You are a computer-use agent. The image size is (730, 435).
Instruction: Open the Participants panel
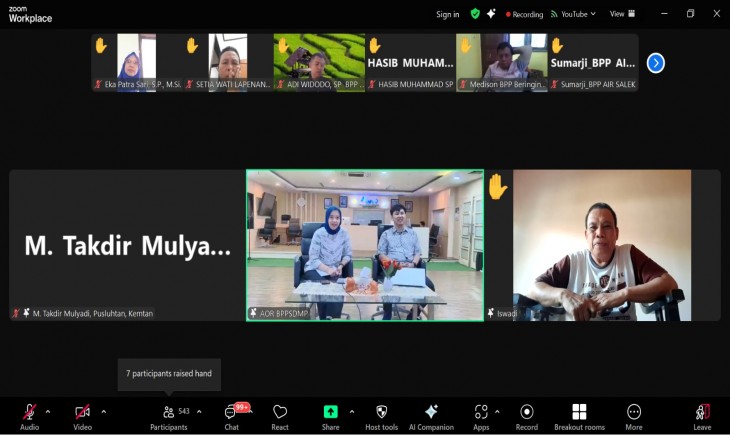tap(169, 416)
